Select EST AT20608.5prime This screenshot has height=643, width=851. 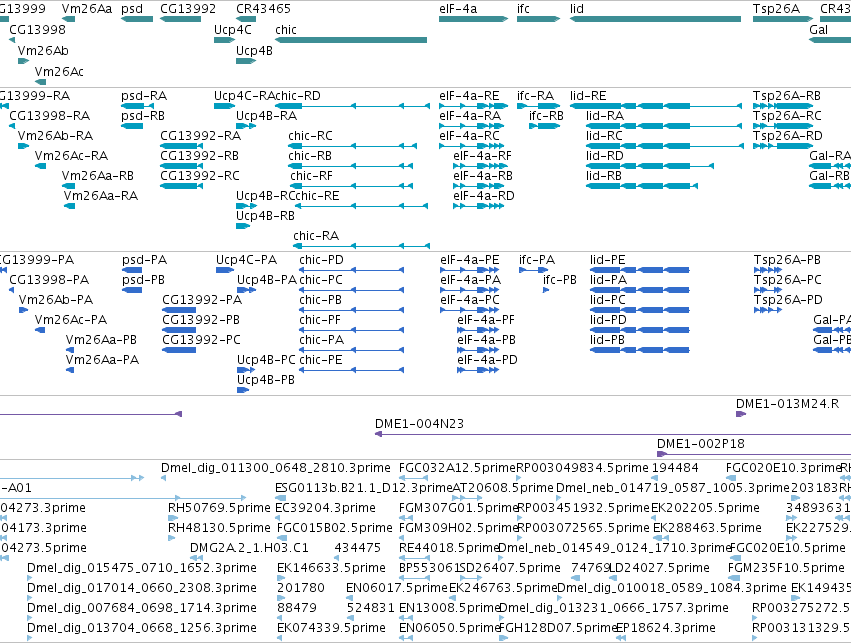pos(503,488)
